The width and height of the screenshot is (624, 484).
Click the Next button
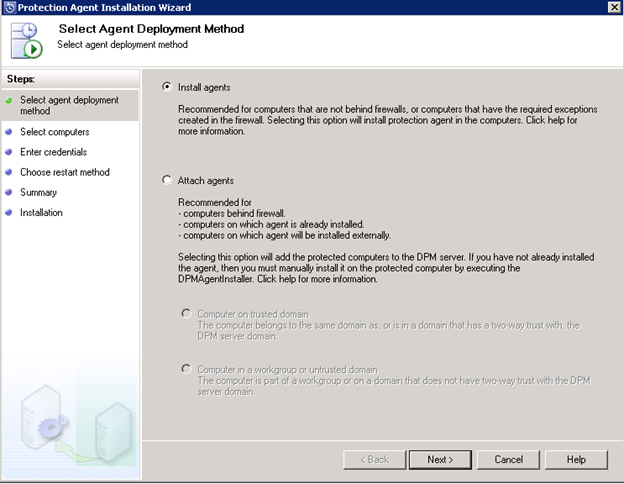click(x=440, y=460)
